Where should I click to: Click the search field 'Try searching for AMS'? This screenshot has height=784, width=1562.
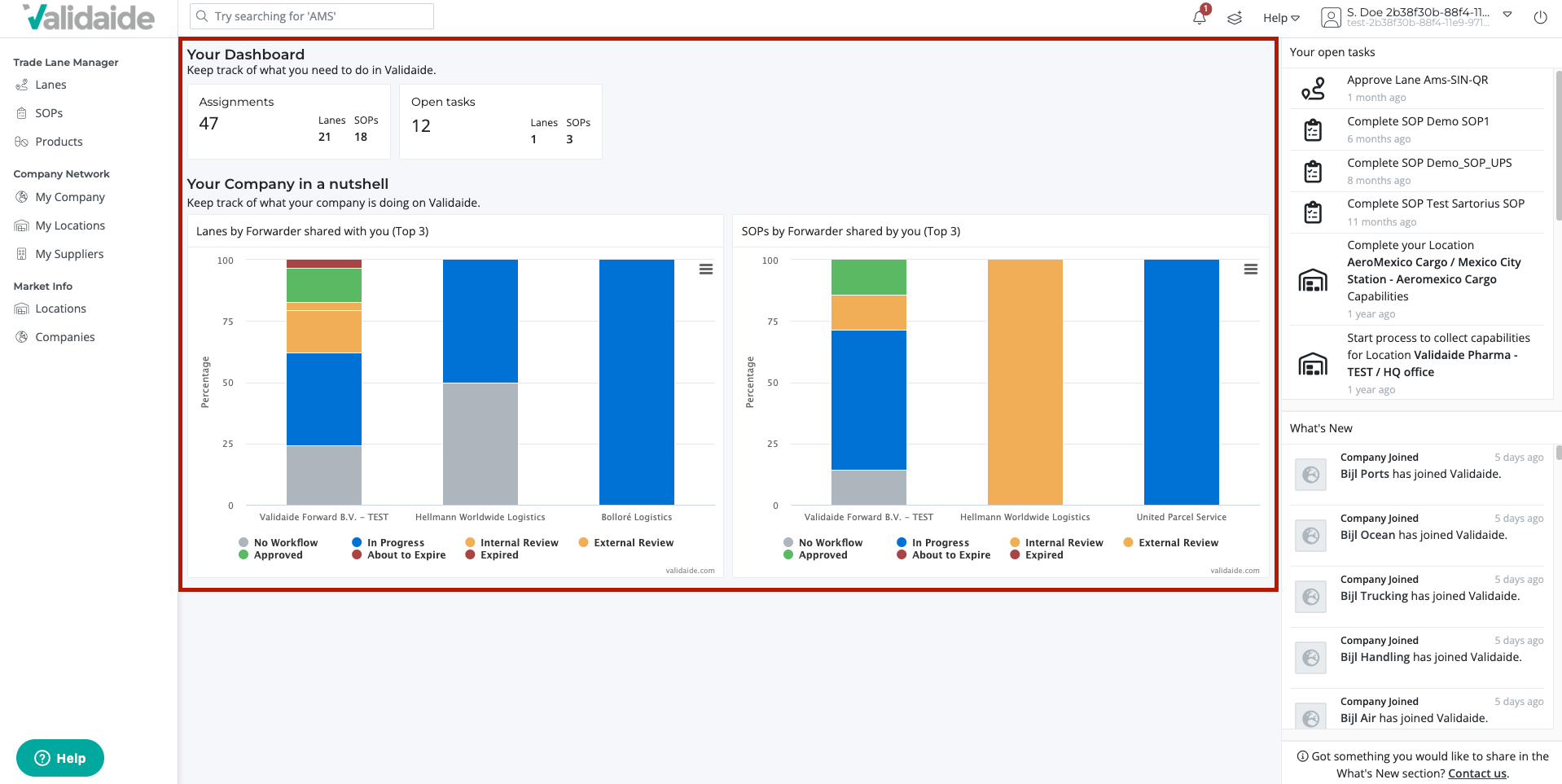coord(312,16)
